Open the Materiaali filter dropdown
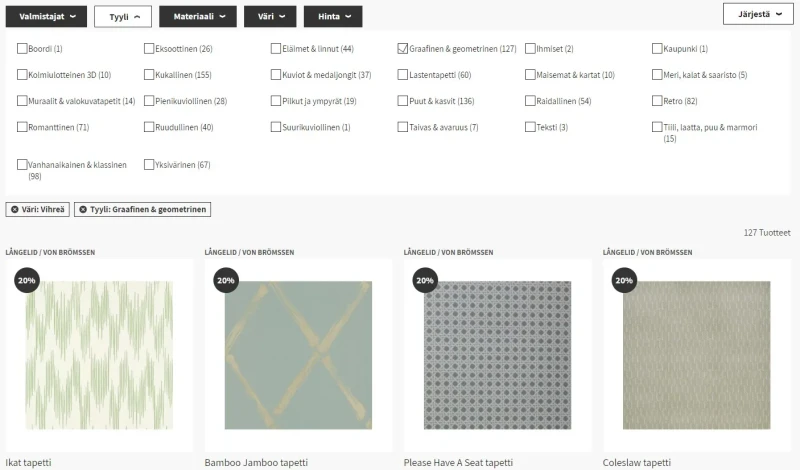This screenshot has height=470, width=800. tap(198, 16)
